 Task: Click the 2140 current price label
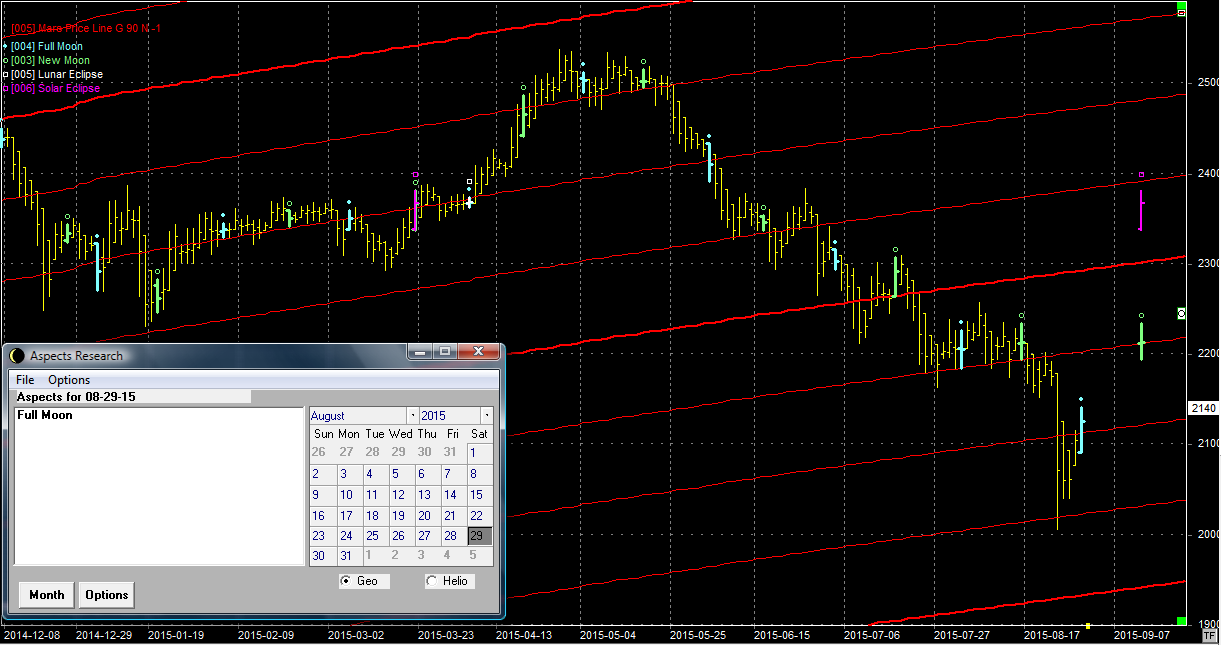click(x=1203, y=408)
